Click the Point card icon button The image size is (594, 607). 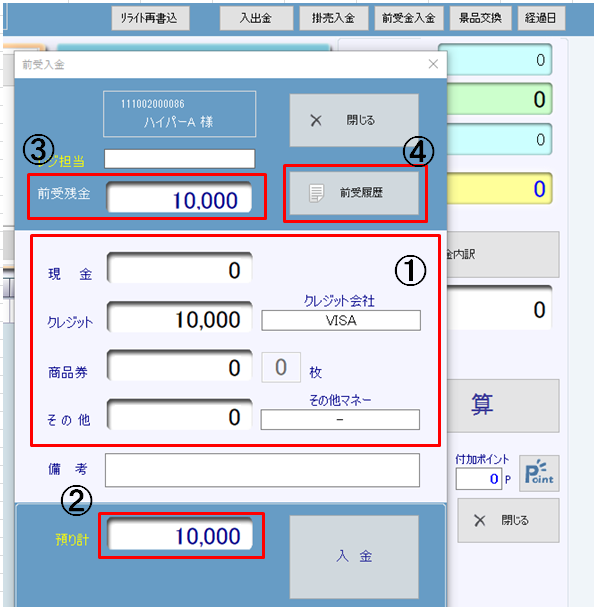[539, 473]
